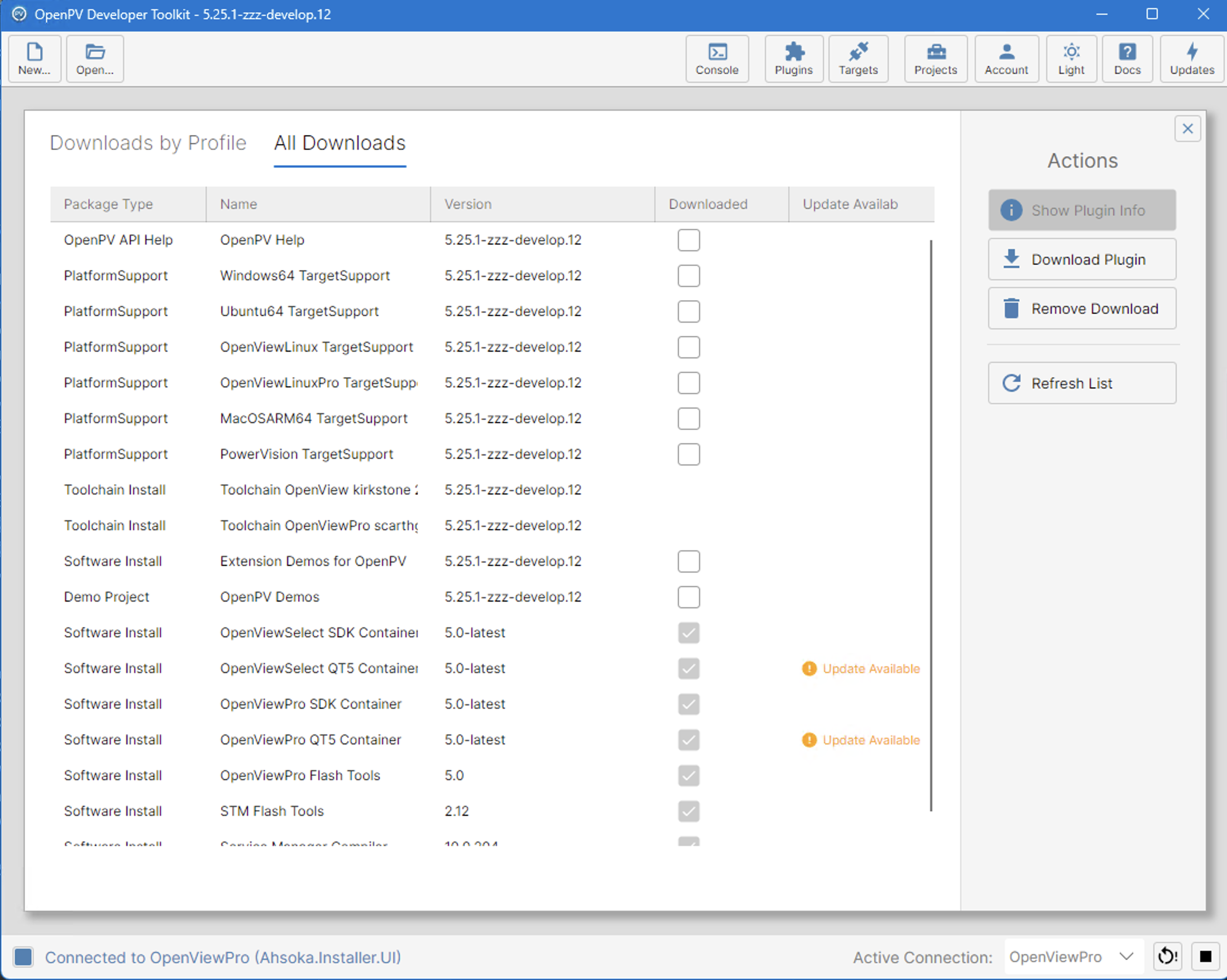Open the Plugins puzzle-piece icon
The width and height of the screenshot is (1227, 980).
tap(793, 59)
